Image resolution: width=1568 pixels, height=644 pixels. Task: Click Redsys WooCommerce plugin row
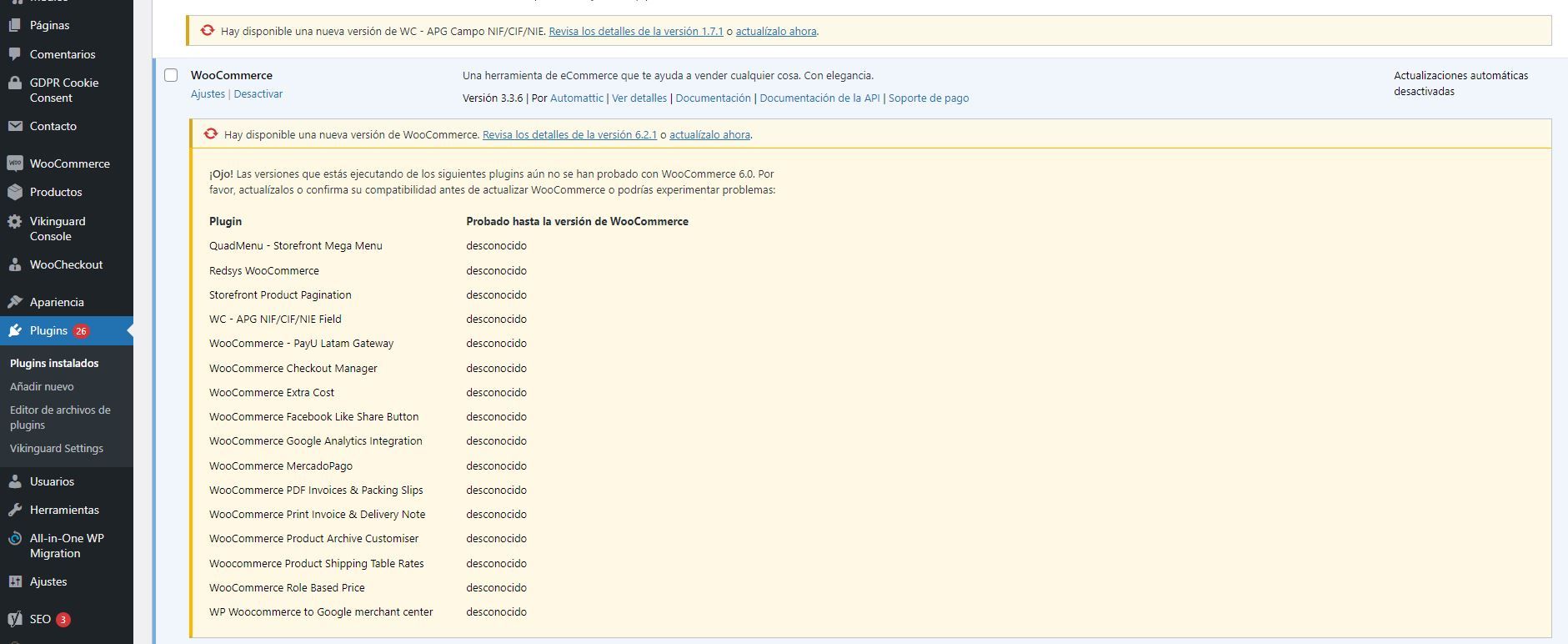pyautogui.click(x=264, y=270)
